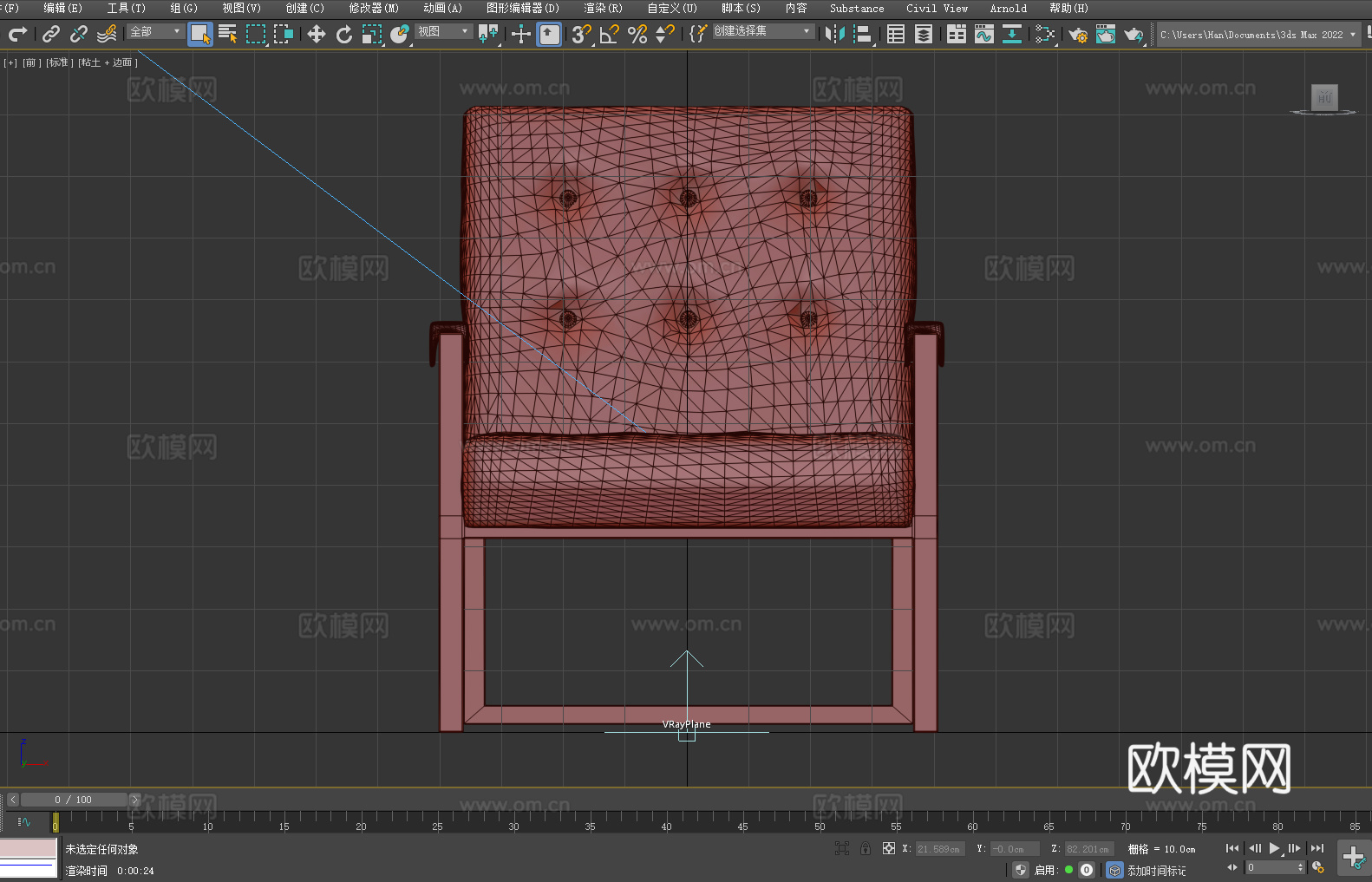Screen dimensions: 1372x882
Task: Open the Substance menu
Action: 857,8
